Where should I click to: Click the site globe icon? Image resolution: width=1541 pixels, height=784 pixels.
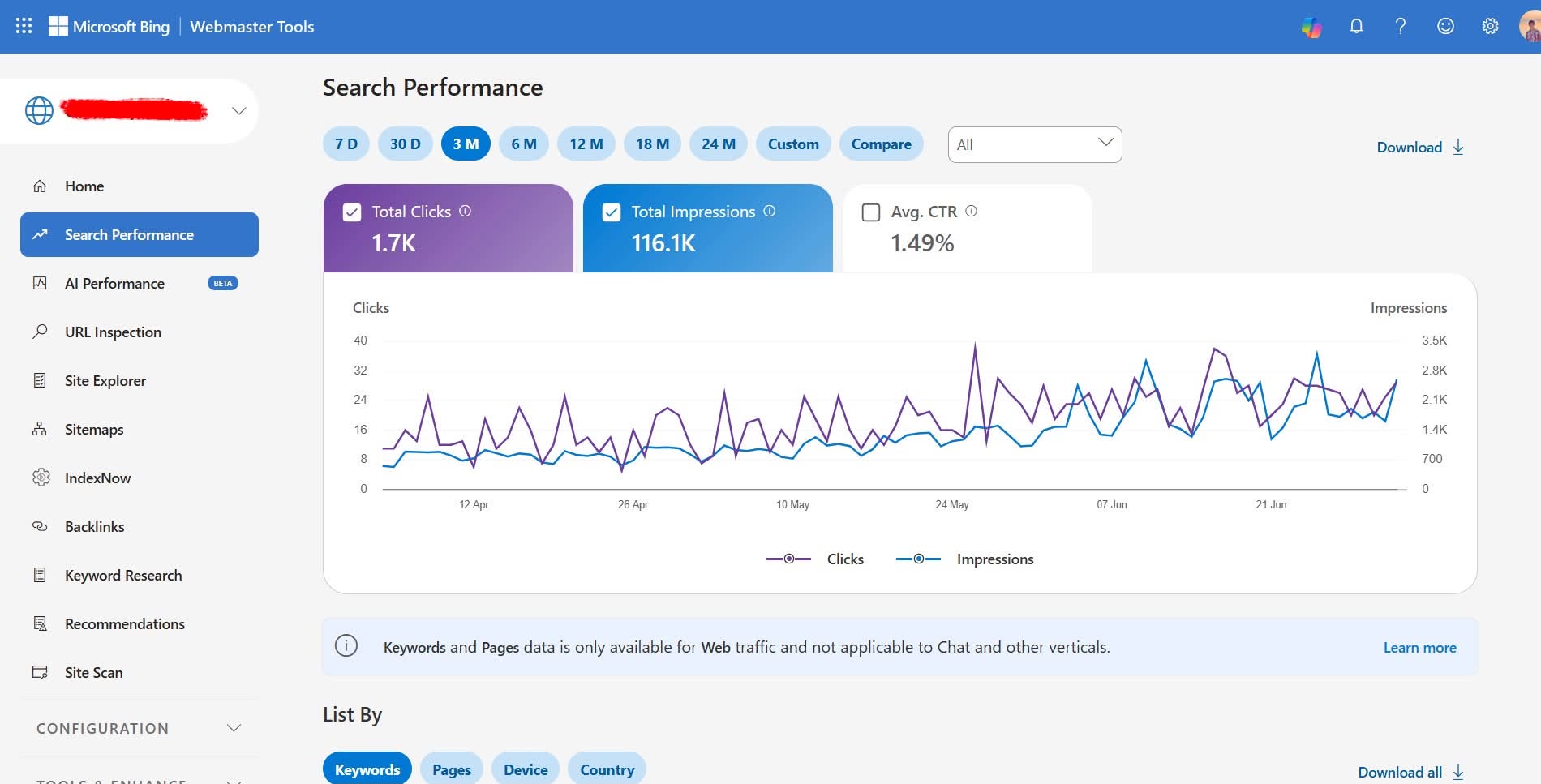[39, 110]
